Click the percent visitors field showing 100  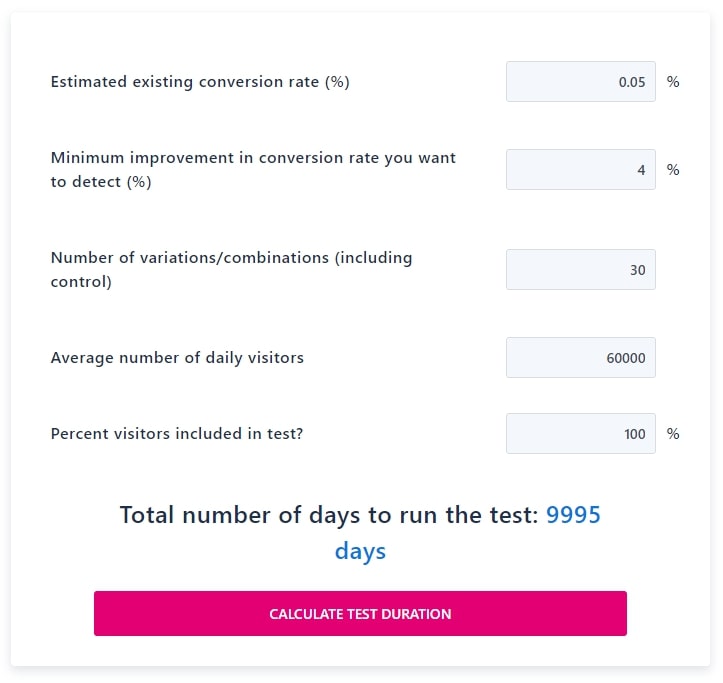point(581,434)
